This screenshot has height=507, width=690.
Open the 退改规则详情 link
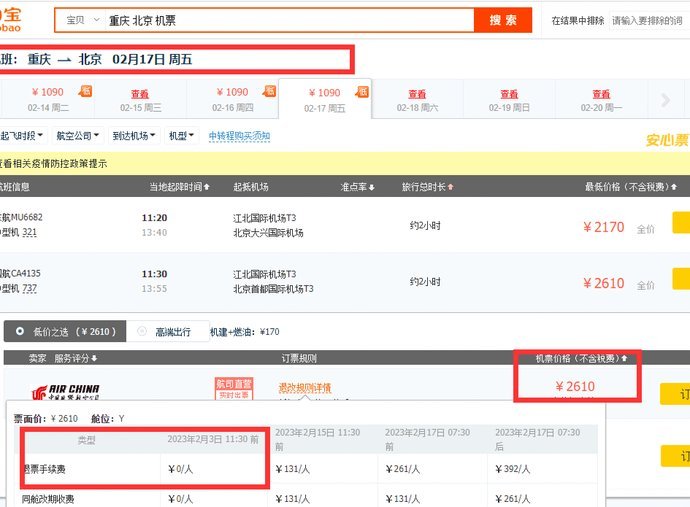[305, 388]
